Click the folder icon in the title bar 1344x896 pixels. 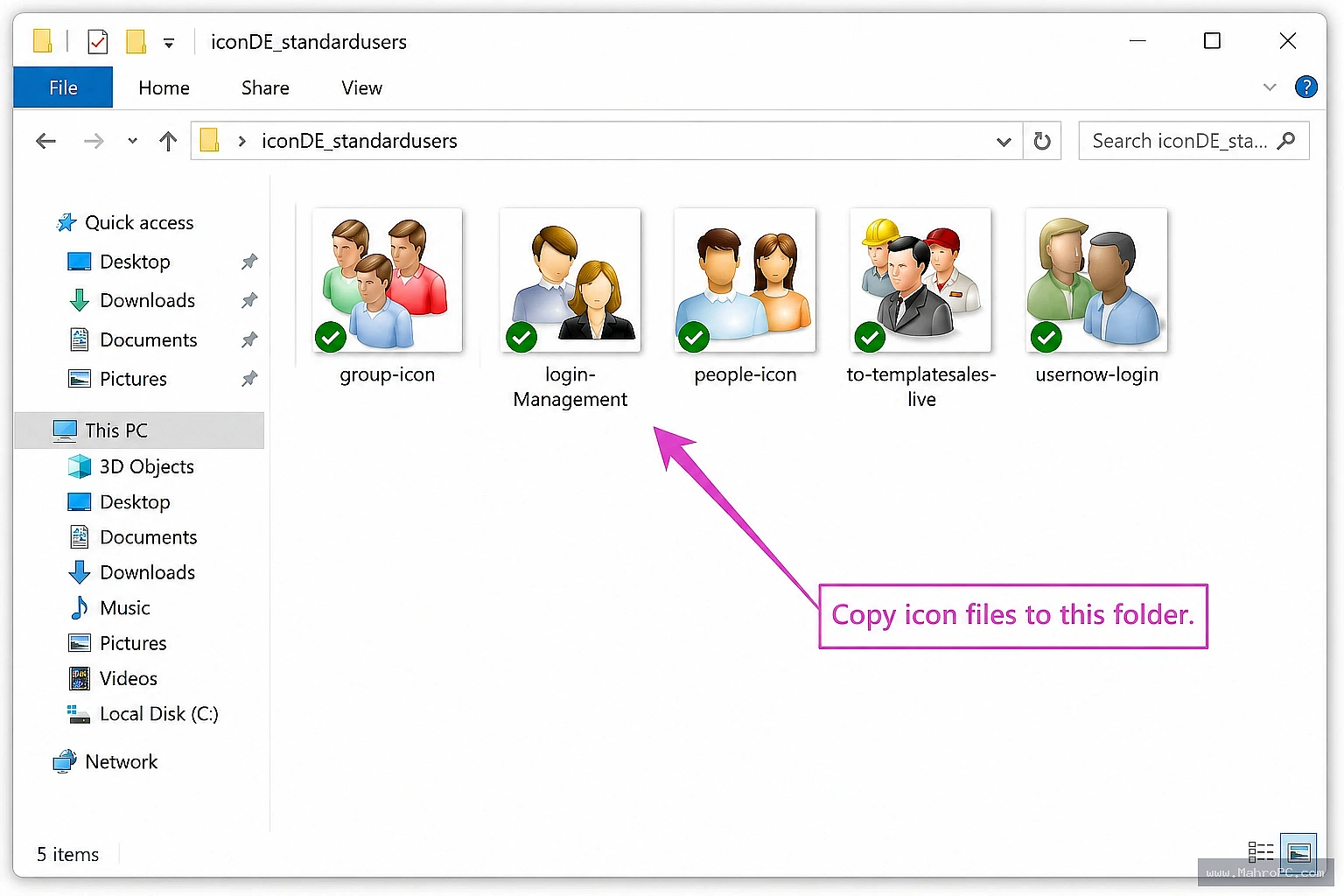[x=43, y=41]
